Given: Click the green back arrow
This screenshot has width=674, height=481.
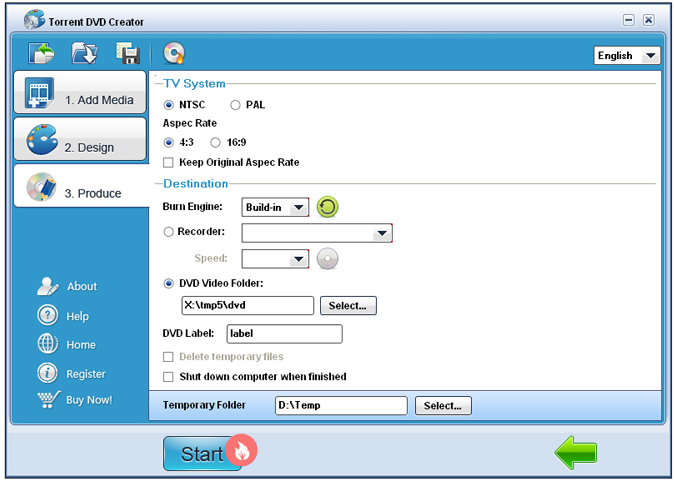Looking at the screenshot, I should click(x=576, y=453).
